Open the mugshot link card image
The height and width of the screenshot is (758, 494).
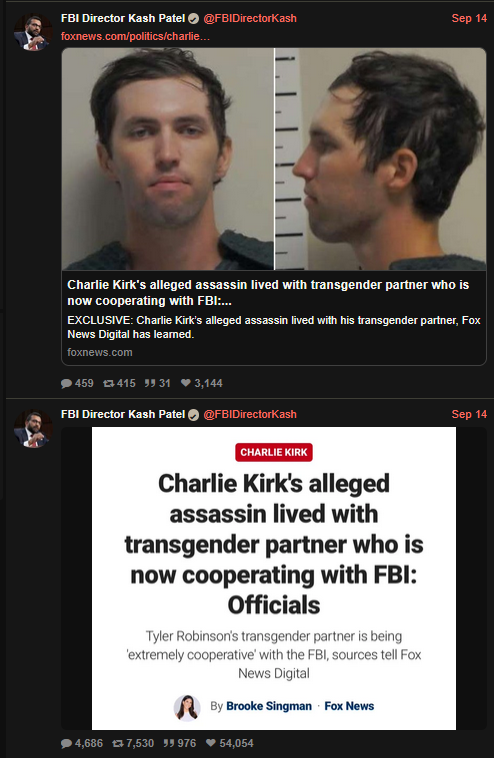pyautogui.click(x=274, y=159)
